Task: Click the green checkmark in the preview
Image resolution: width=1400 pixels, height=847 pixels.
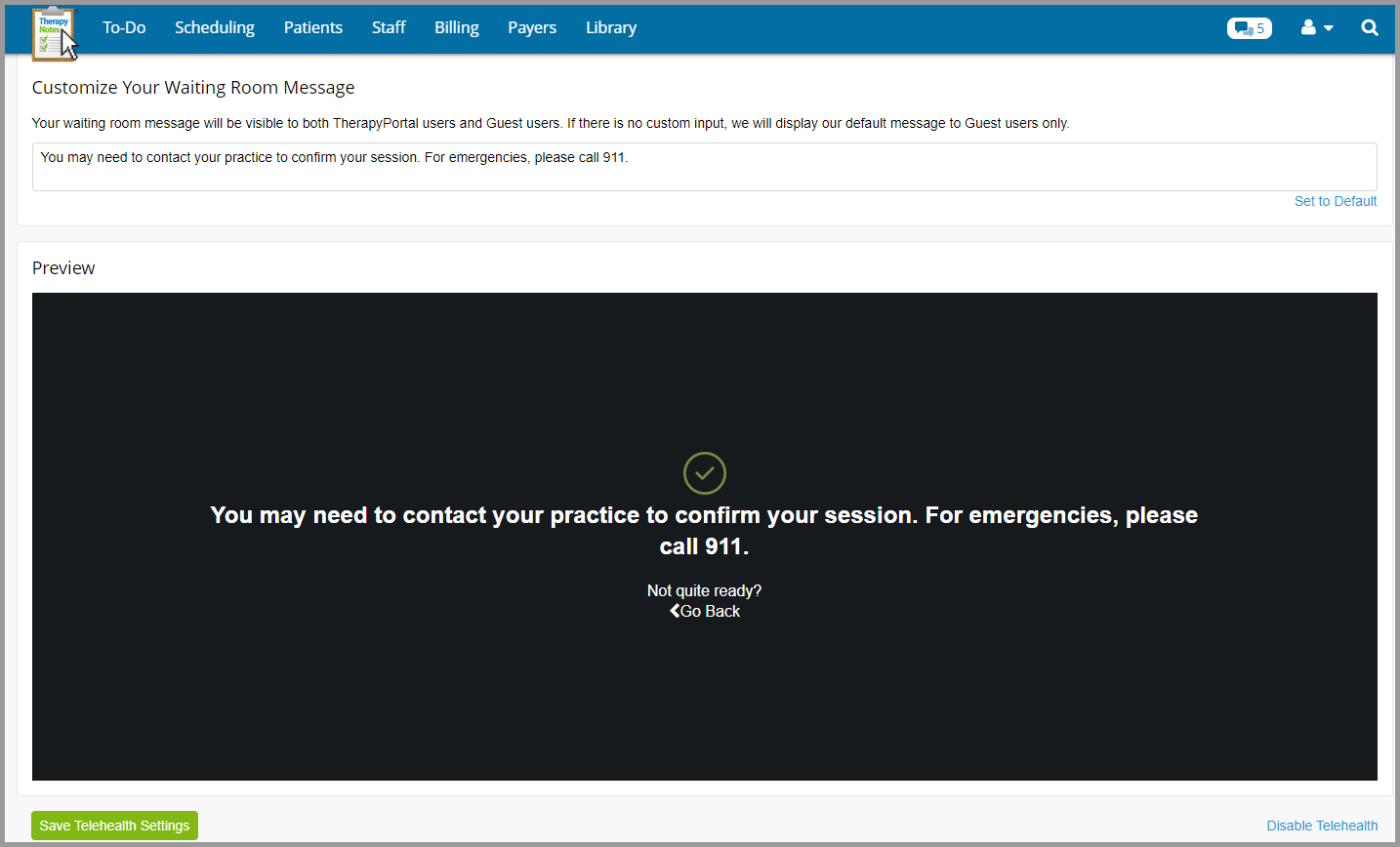Action: [704, 473]
